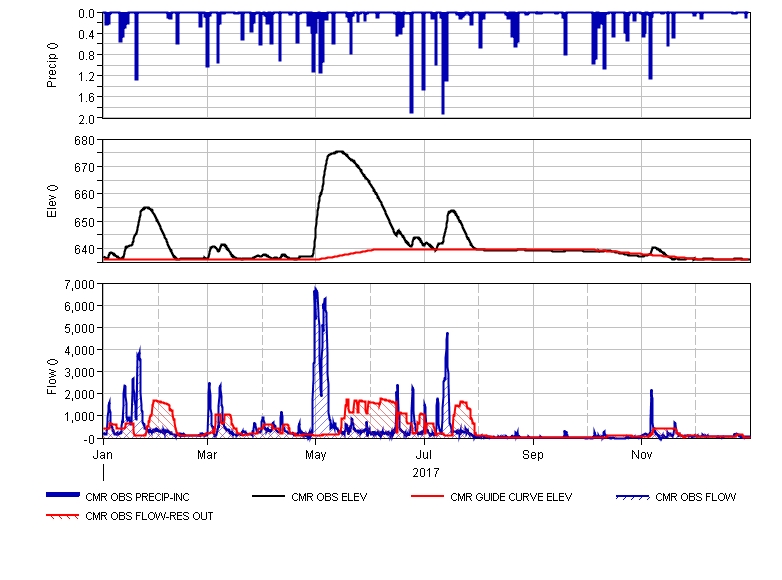Screen dimensions: 782x580
Task: Click the May label on time axis
Action: [x=316, y=454]
